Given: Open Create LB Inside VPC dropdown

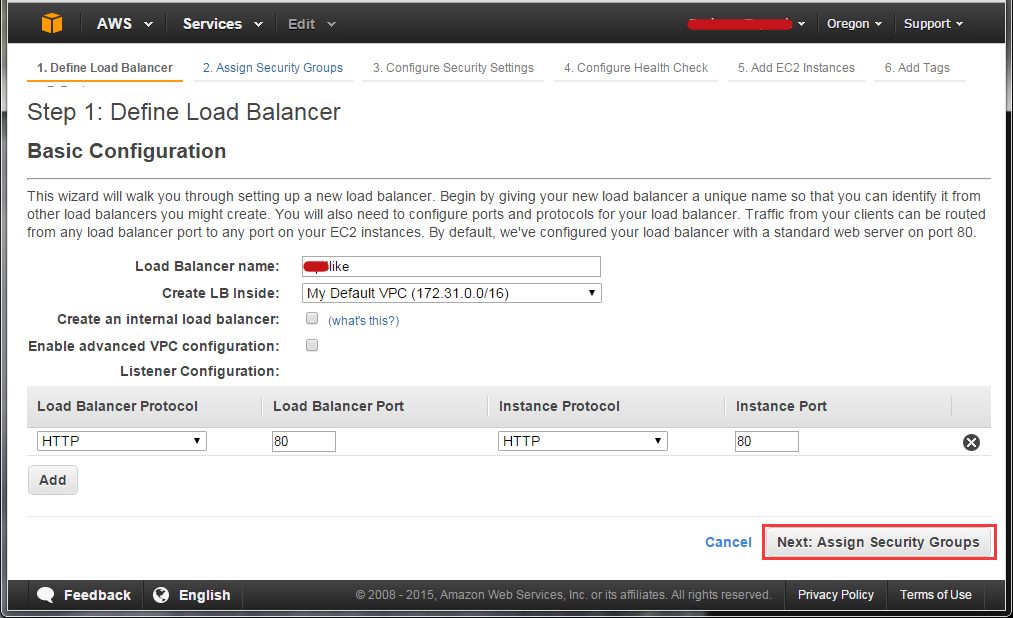Looking at the screenshot, I should 452,293.
